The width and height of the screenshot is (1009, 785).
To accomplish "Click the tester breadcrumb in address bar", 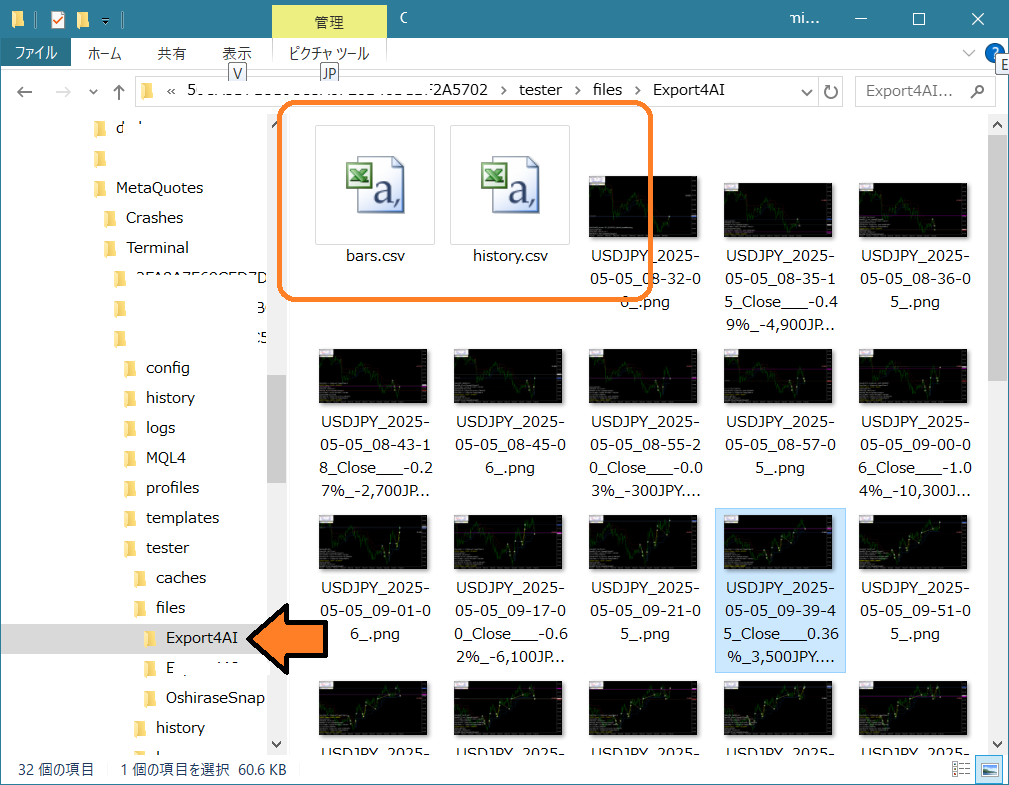I will [540, 90].
